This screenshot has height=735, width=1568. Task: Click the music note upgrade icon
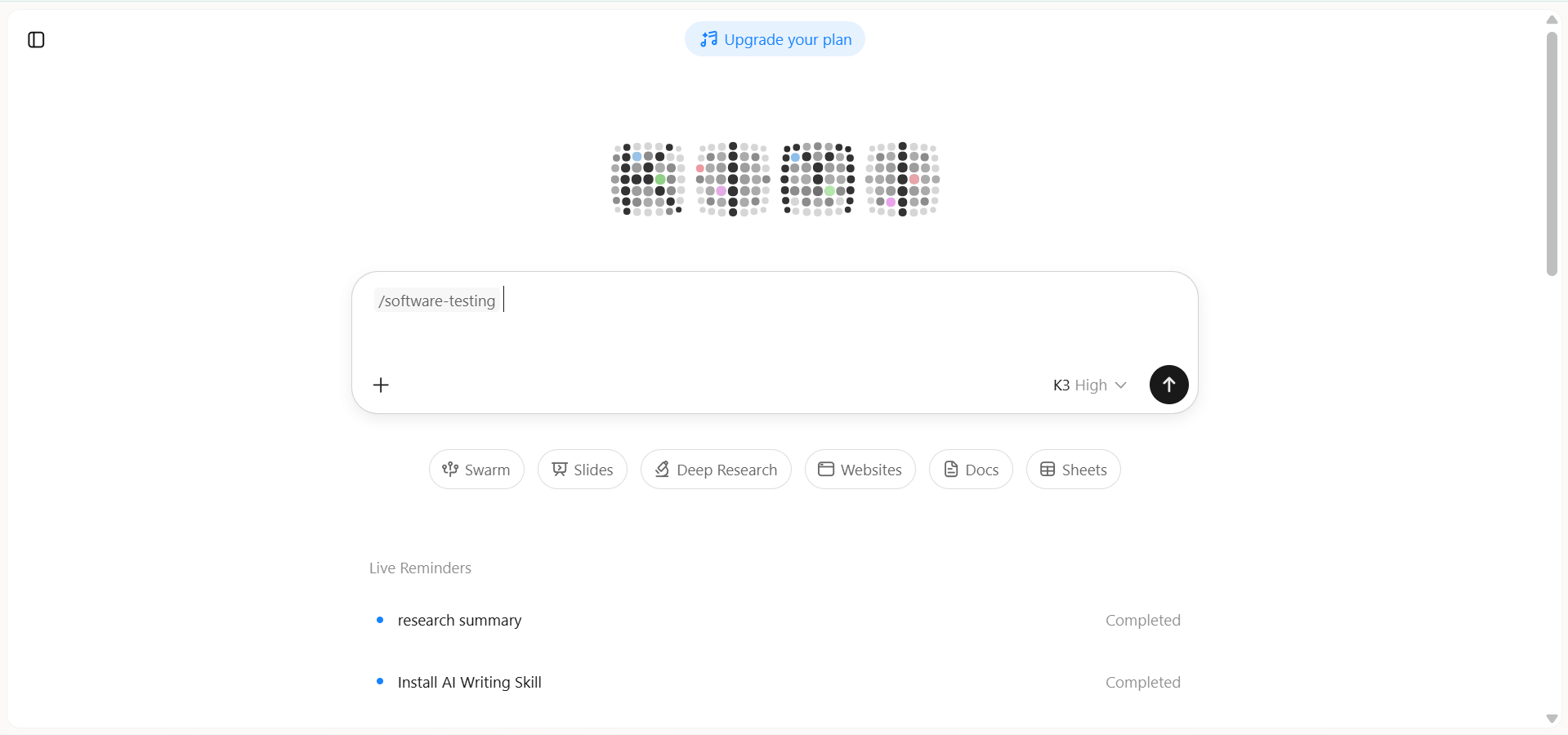point(708,39)
